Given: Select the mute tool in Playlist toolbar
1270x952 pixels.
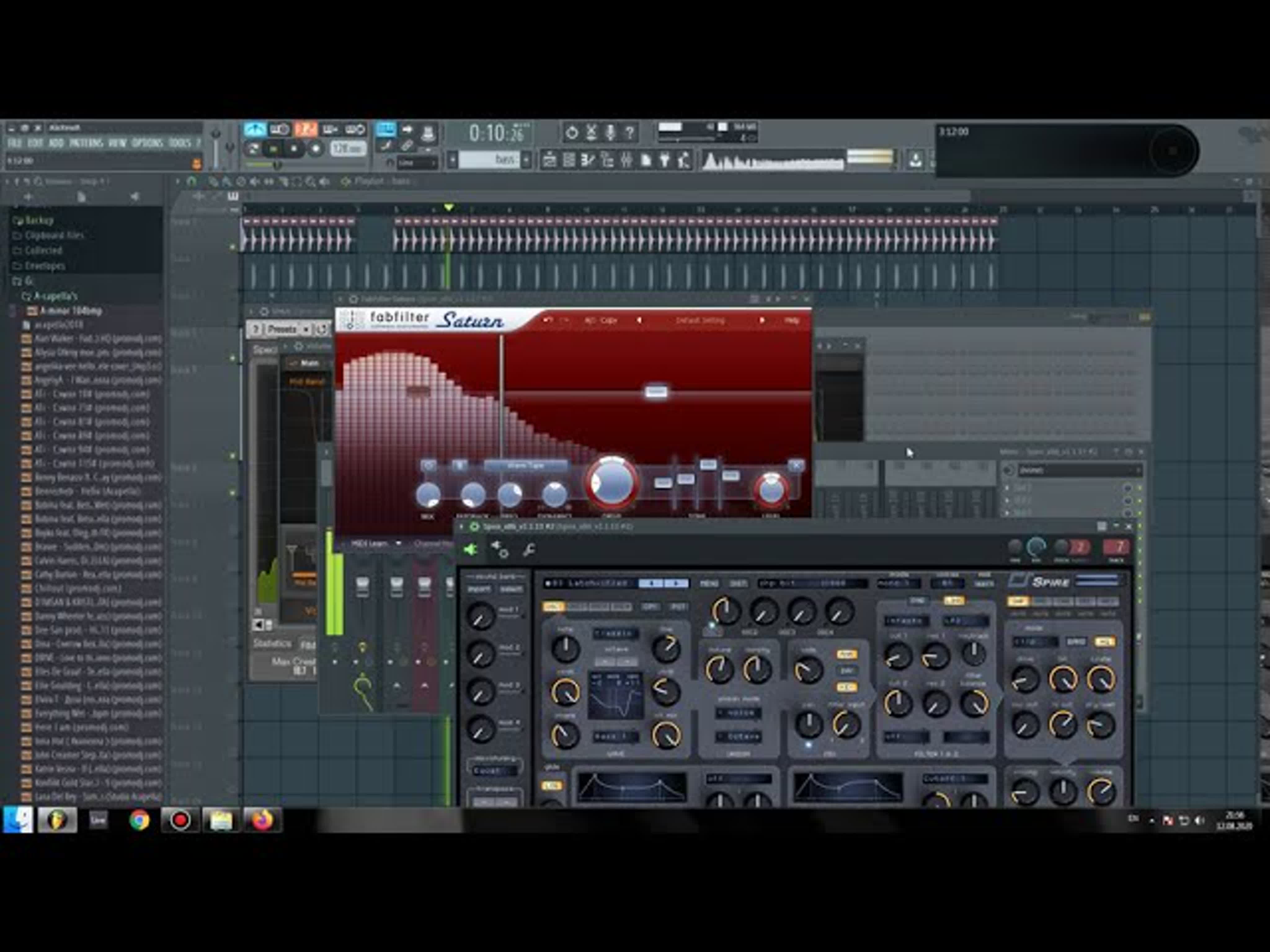Looking at the screenshot, I should click(255, 182).
